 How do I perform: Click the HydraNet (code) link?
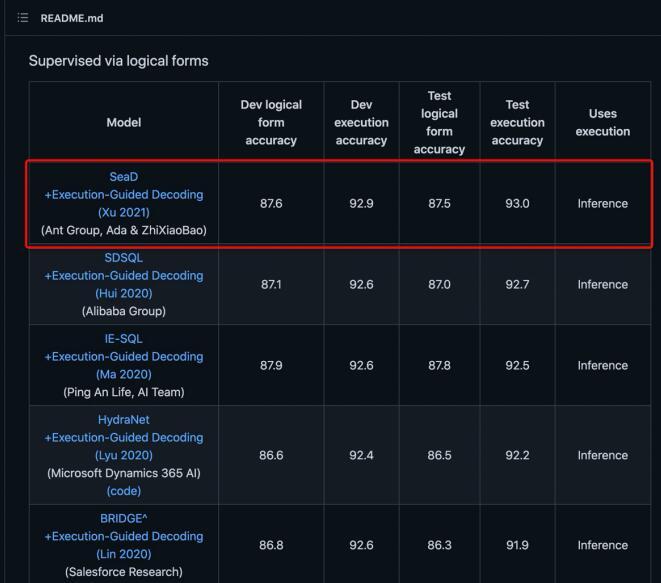124,492
